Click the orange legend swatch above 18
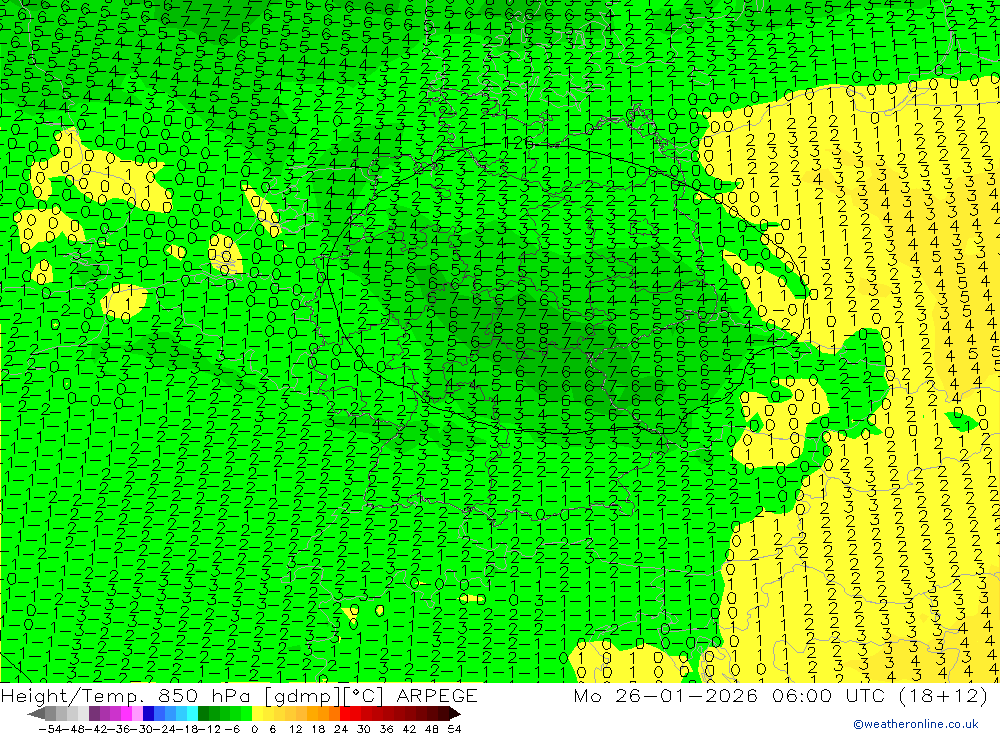Image resolution: width=1000 pixels, height=733 pixels. click(323, 713)
